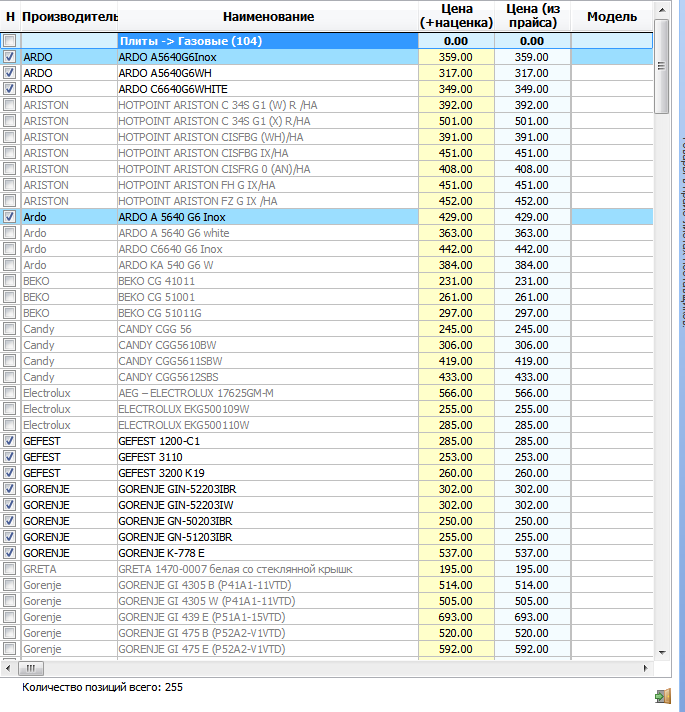Click the vertical scrollbar down arrow
The image size is (685, 712).
662,653
